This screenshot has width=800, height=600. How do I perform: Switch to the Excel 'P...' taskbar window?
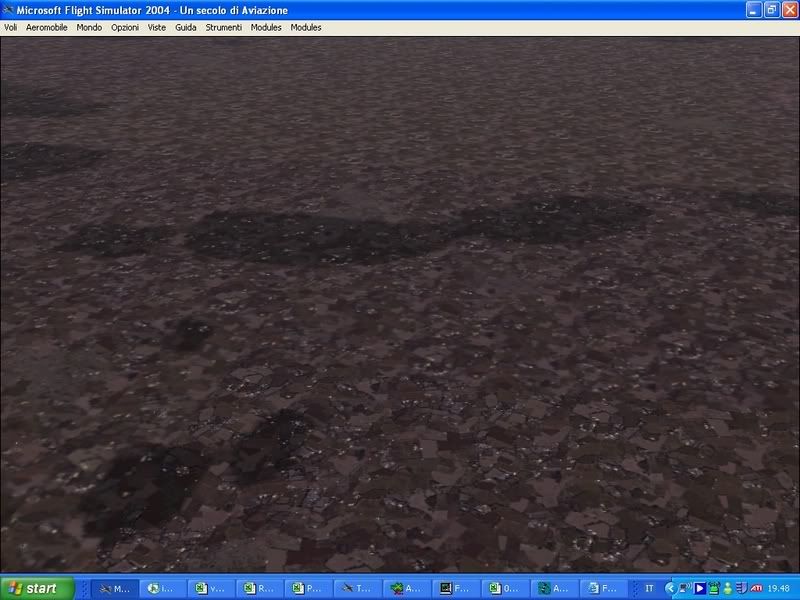coord(306,589)
